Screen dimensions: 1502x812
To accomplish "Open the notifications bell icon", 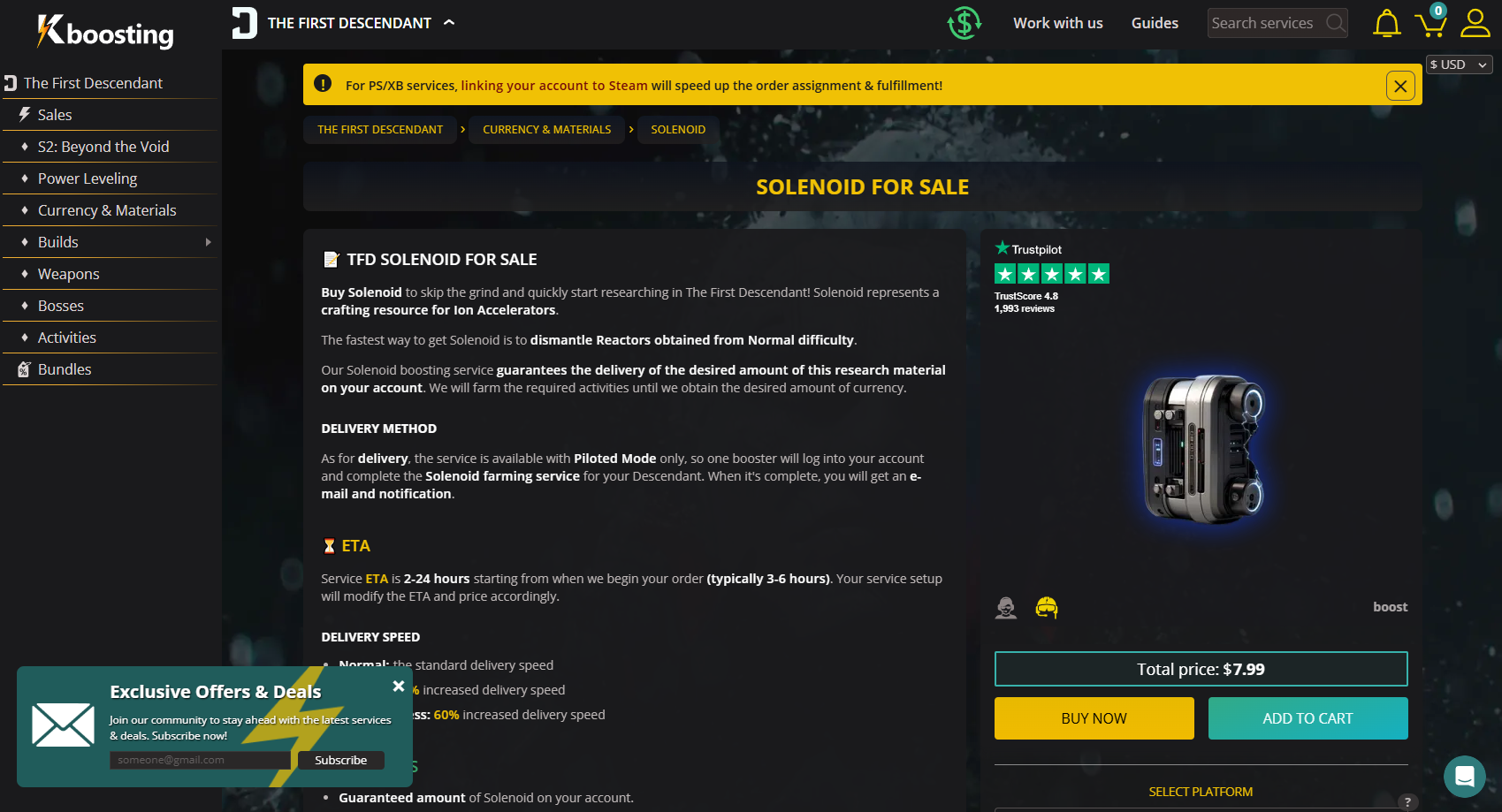I will pyautogui.click(x=1386, y=23).
